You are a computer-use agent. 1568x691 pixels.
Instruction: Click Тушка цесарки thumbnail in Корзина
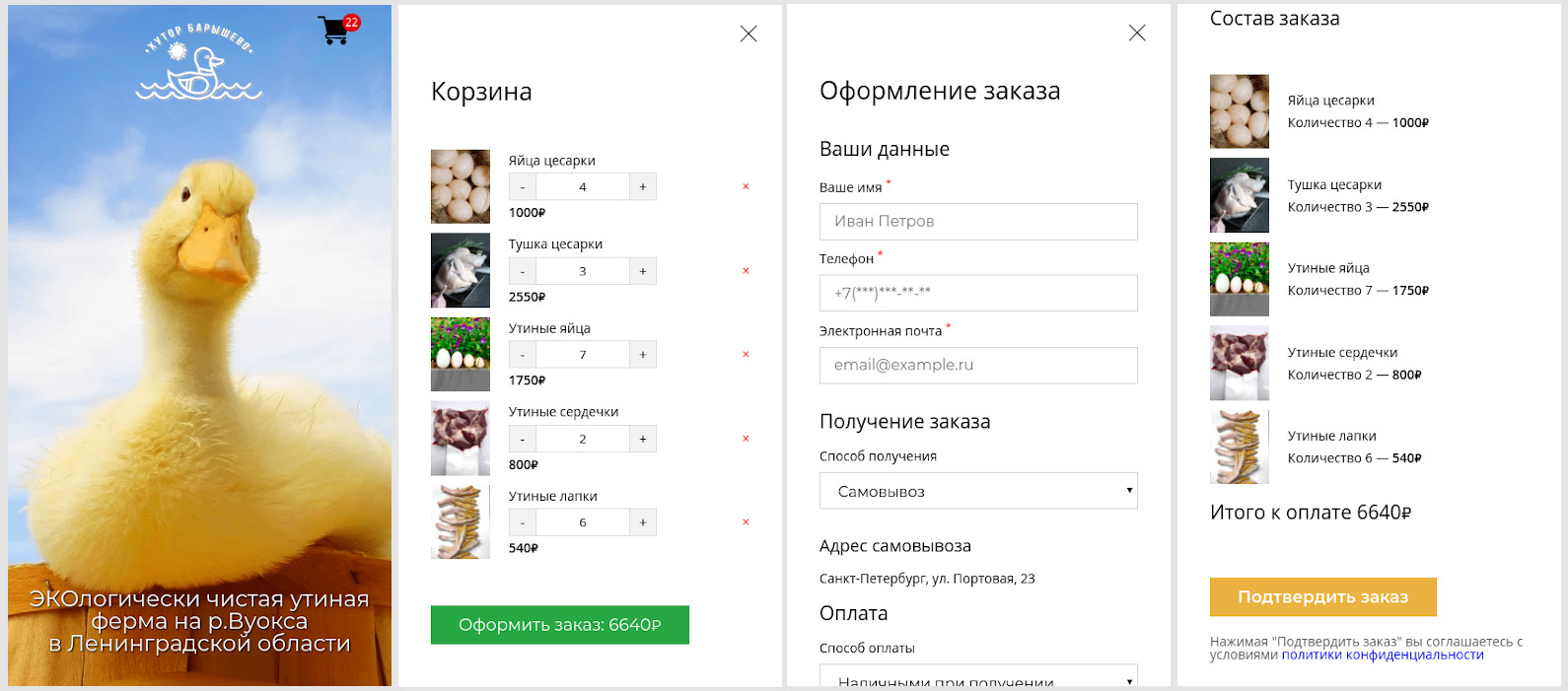coord(461,271)
